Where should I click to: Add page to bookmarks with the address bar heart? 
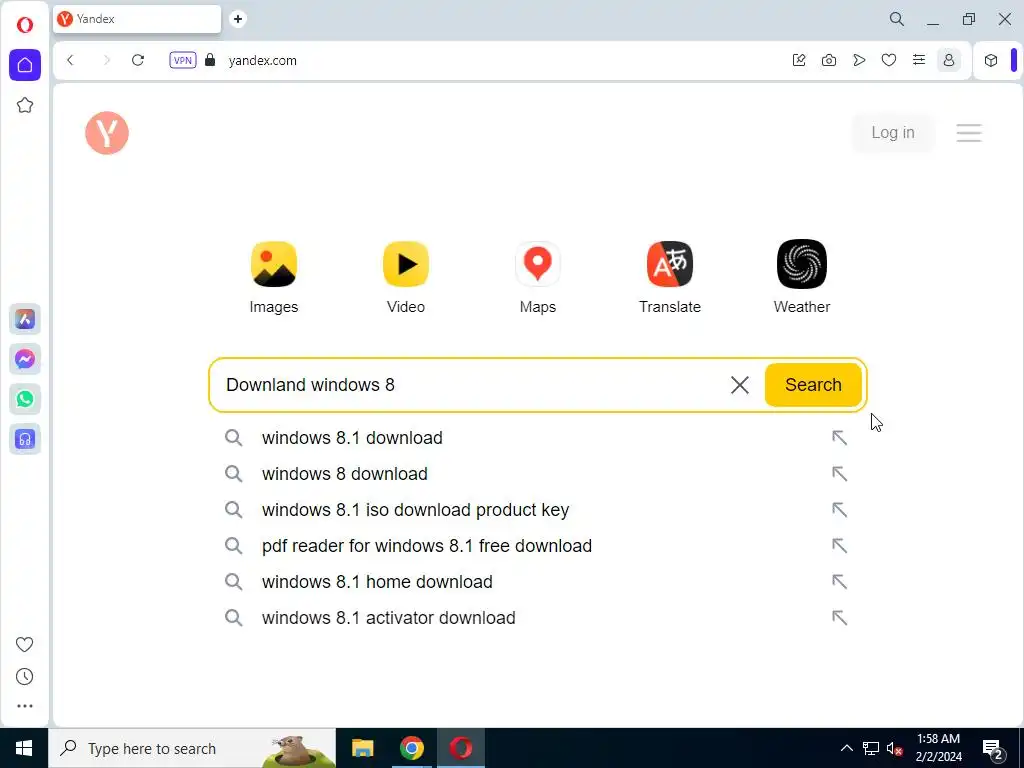coord(889,60)
